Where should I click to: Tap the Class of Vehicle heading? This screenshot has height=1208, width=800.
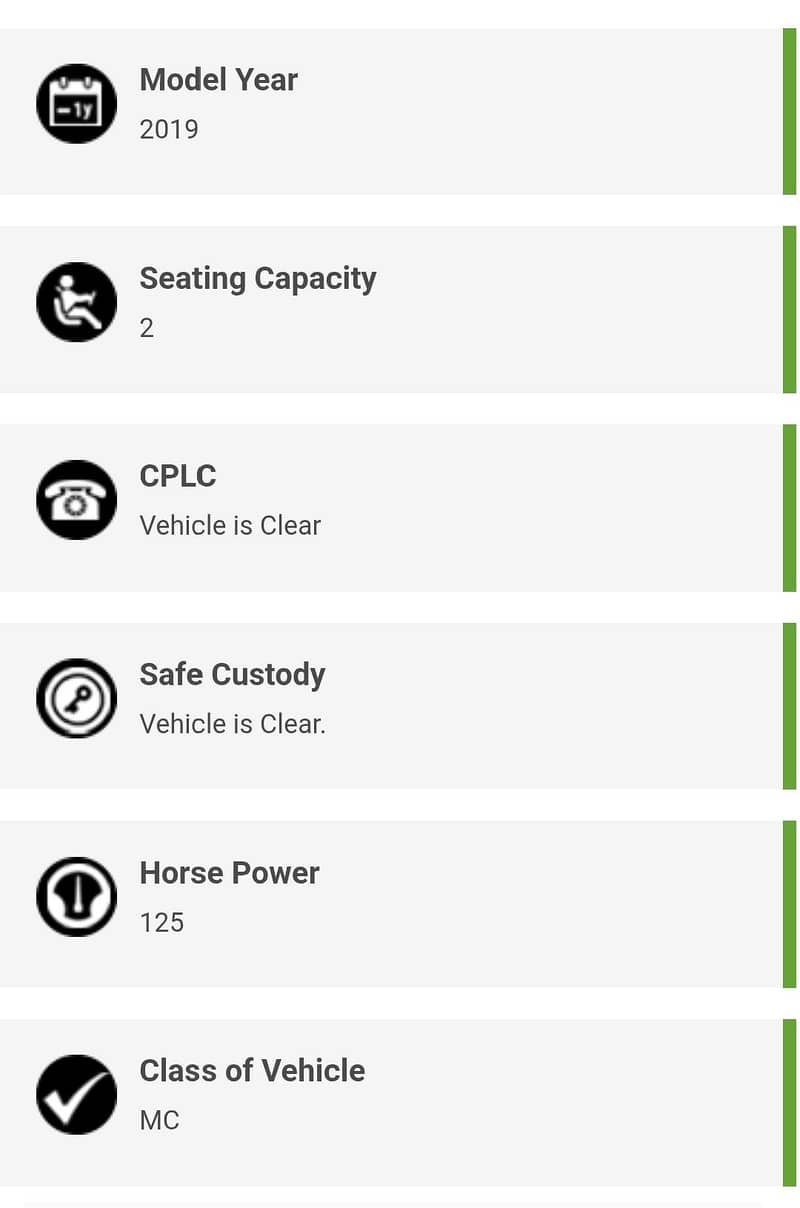[x=252, y=1071]
